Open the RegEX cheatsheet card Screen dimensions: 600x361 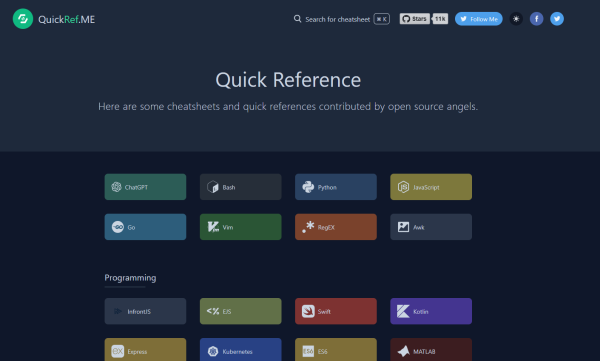336,227
